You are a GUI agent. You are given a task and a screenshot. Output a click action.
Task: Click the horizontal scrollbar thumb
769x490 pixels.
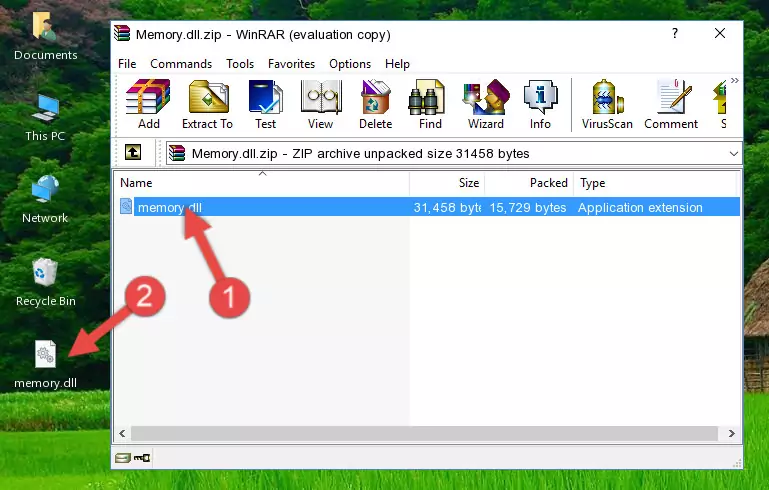point(424,433)
